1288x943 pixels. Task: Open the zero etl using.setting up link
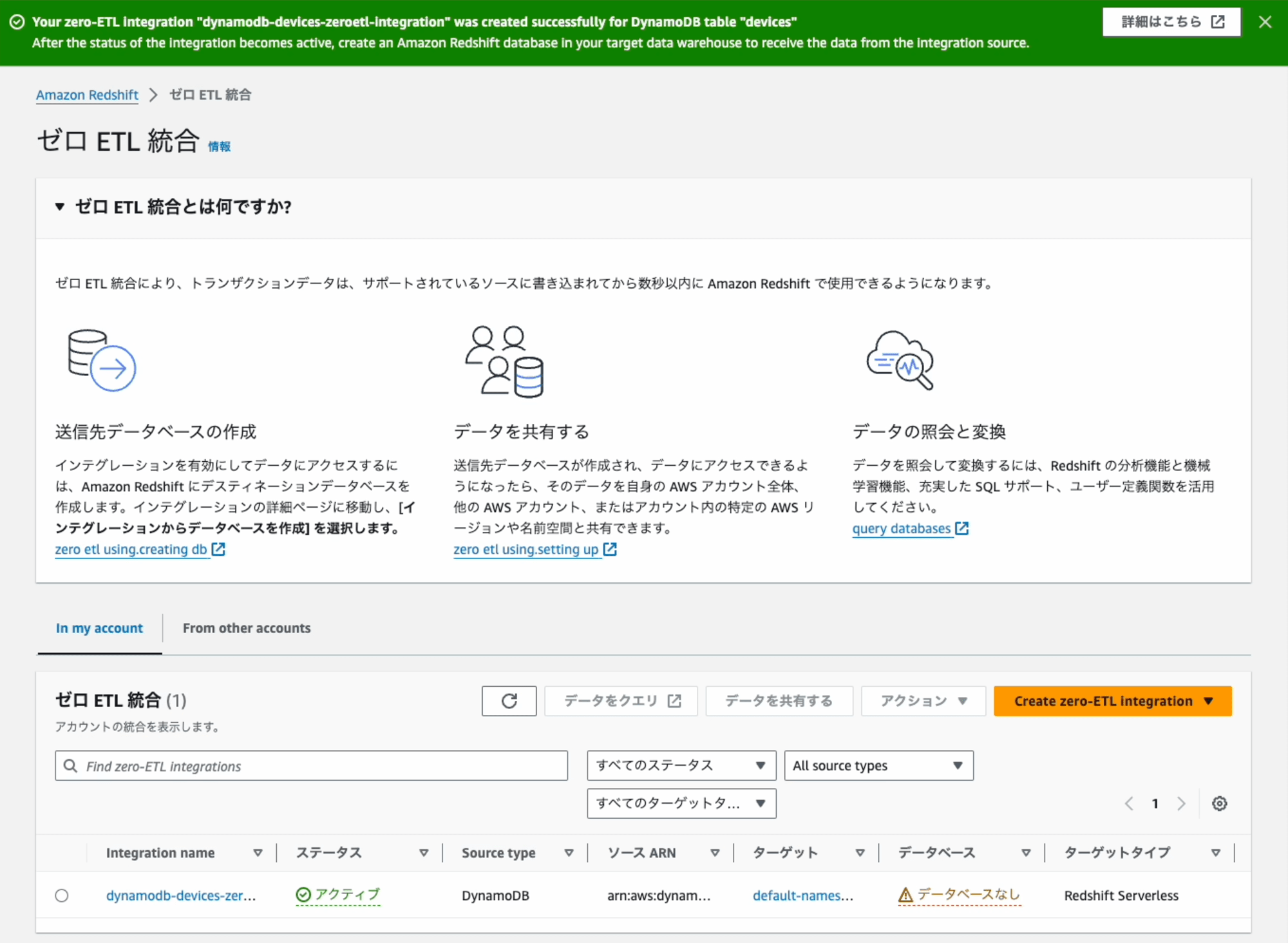535,549
